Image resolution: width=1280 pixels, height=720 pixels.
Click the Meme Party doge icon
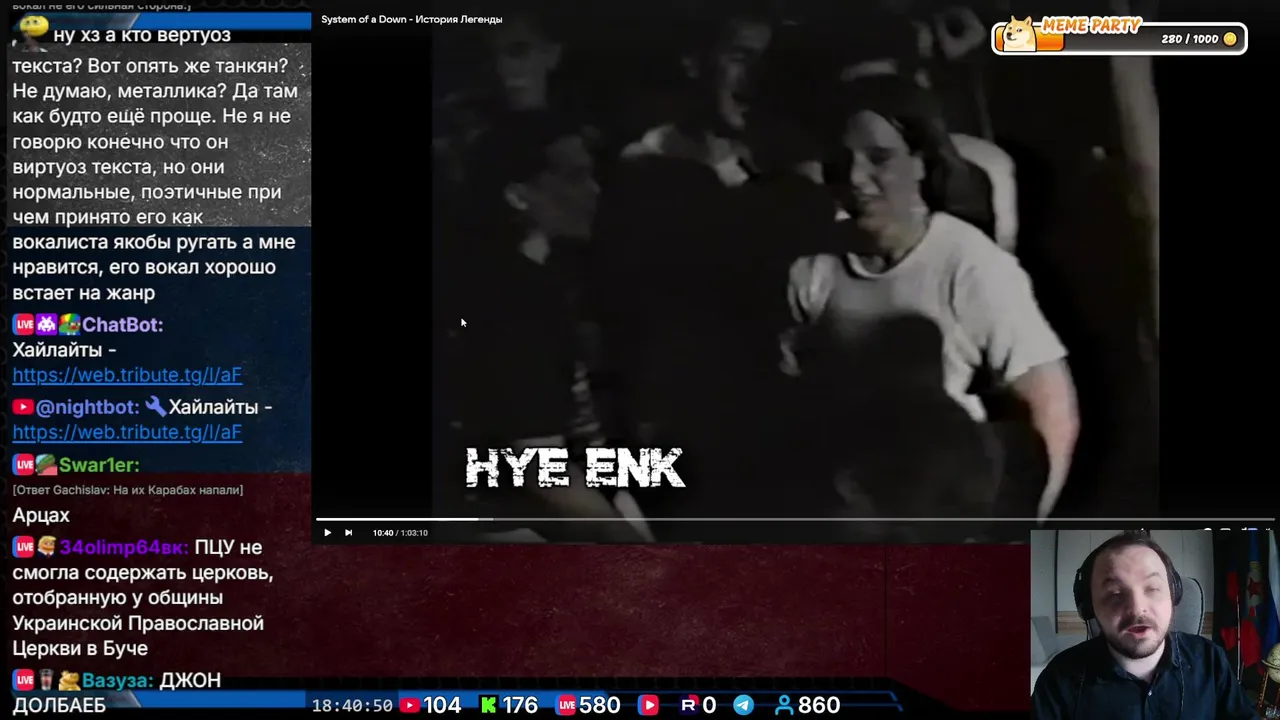pyautogui.click(x=1019, y=34)
